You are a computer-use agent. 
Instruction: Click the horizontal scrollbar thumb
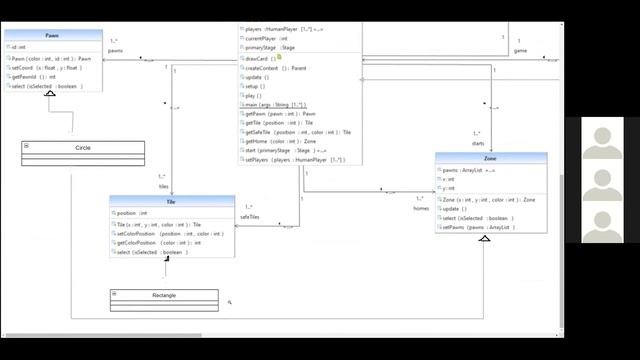(x=104, y=335)
